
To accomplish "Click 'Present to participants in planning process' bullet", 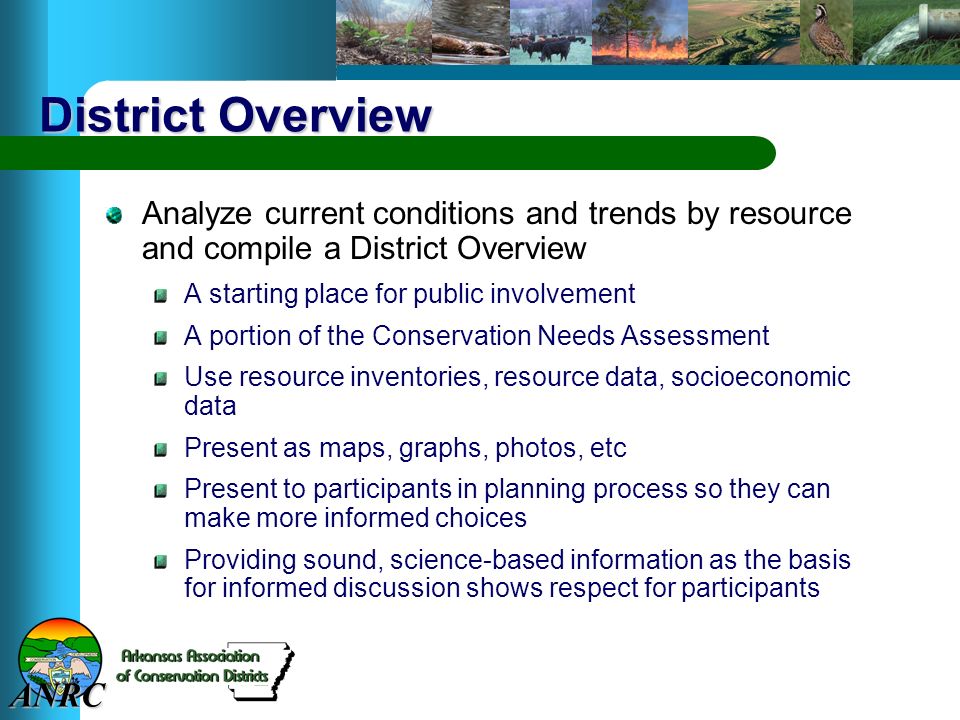I will [507, 503].
